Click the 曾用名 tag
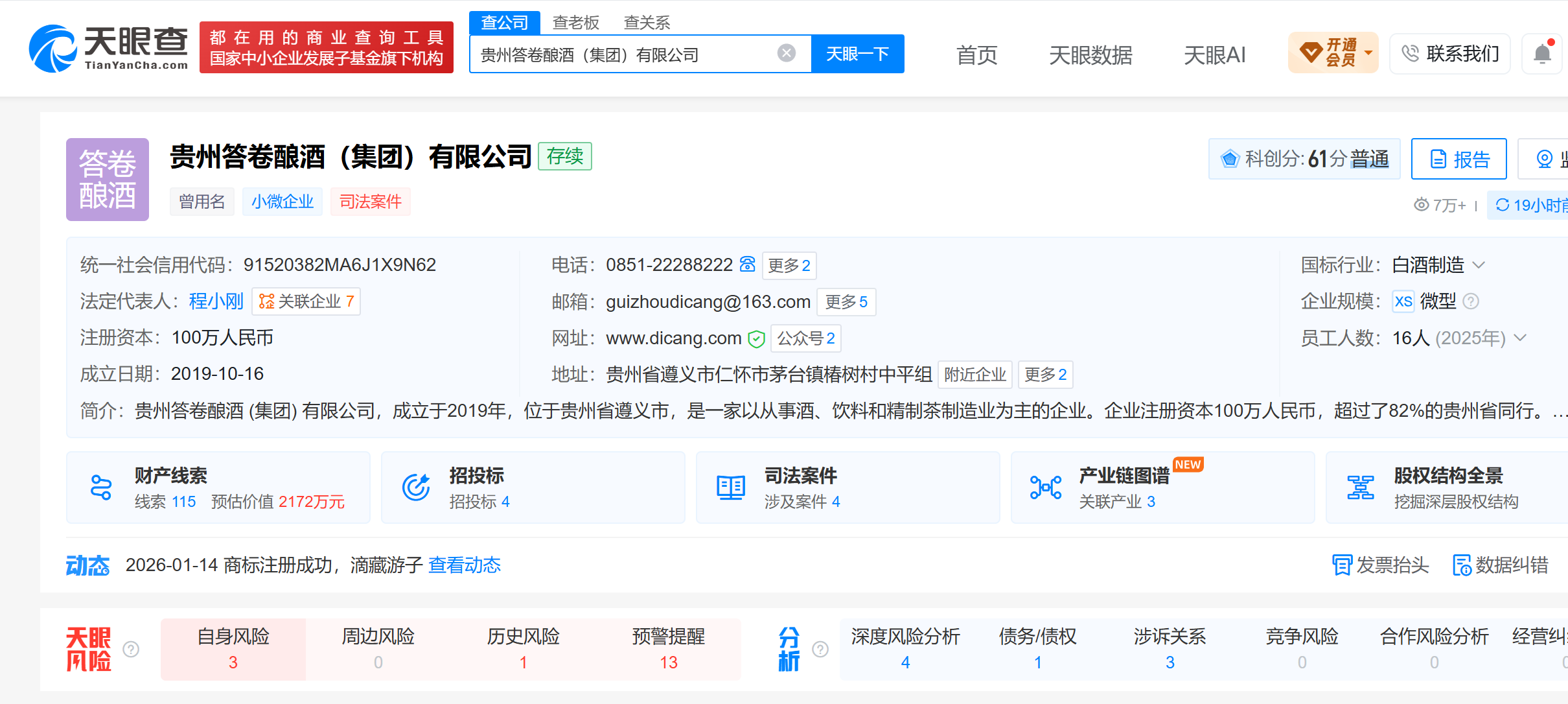The height and width of the screenshot is (704, 1568). (202, 202)
